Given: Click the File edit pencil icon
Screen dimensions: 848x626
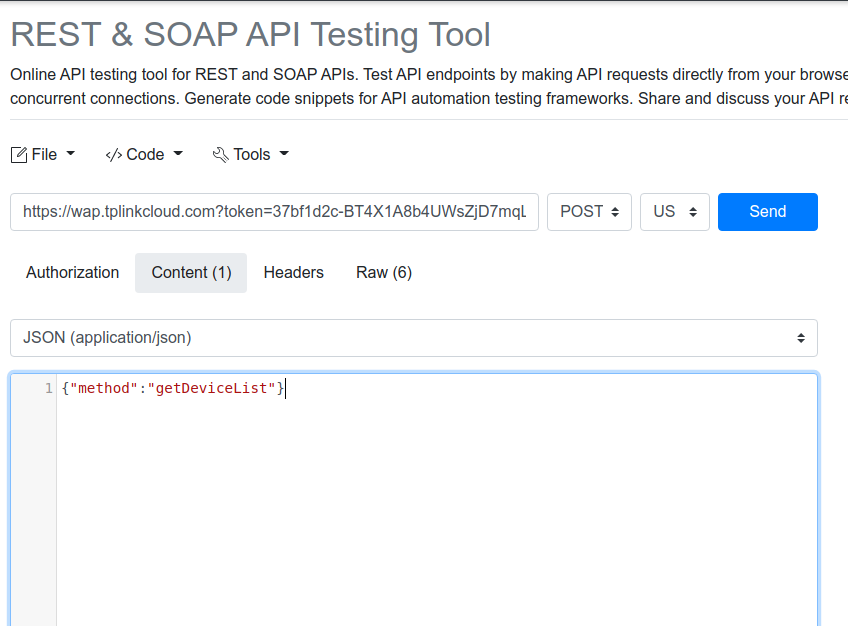Looking at the screenshot, I should 19,155.
